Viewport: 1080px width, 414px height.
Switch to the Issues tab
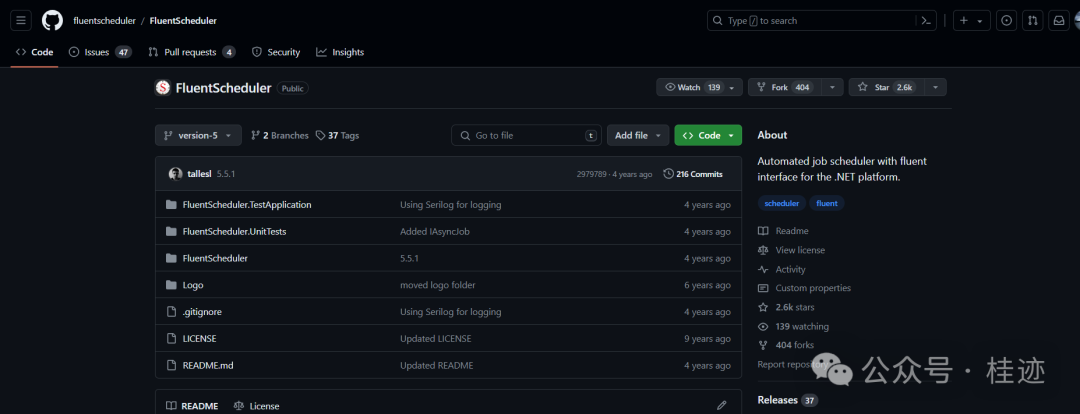[x=99, y=52]
